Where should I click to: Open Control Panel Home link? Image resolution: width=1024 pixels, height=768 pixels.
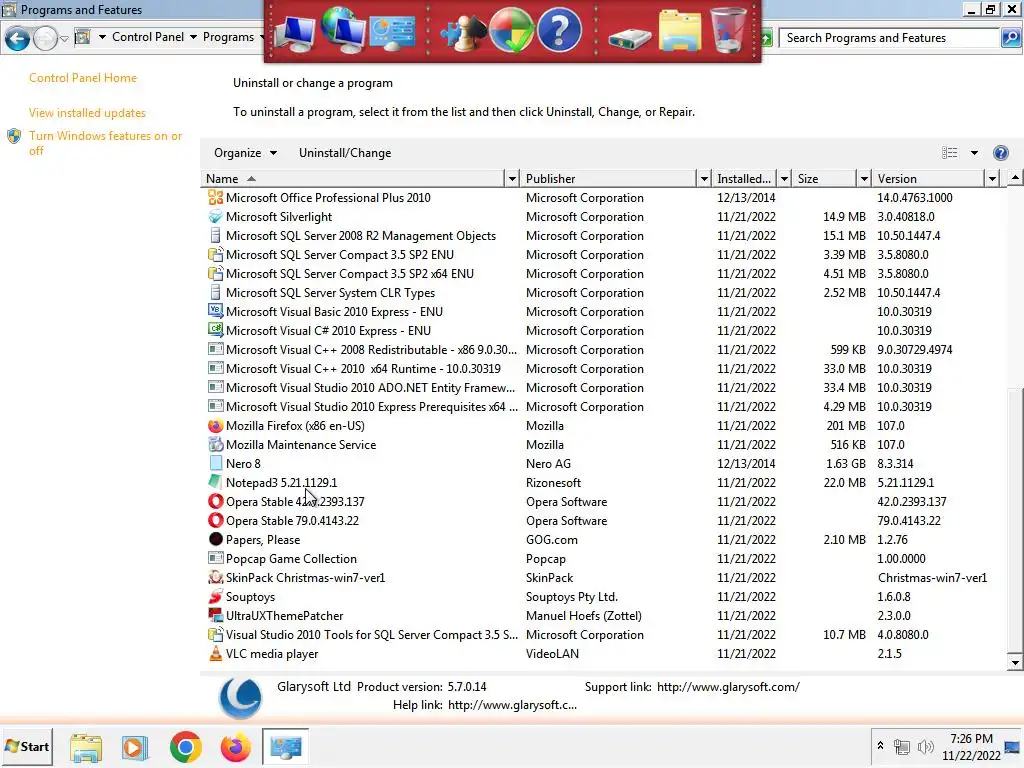83,78
